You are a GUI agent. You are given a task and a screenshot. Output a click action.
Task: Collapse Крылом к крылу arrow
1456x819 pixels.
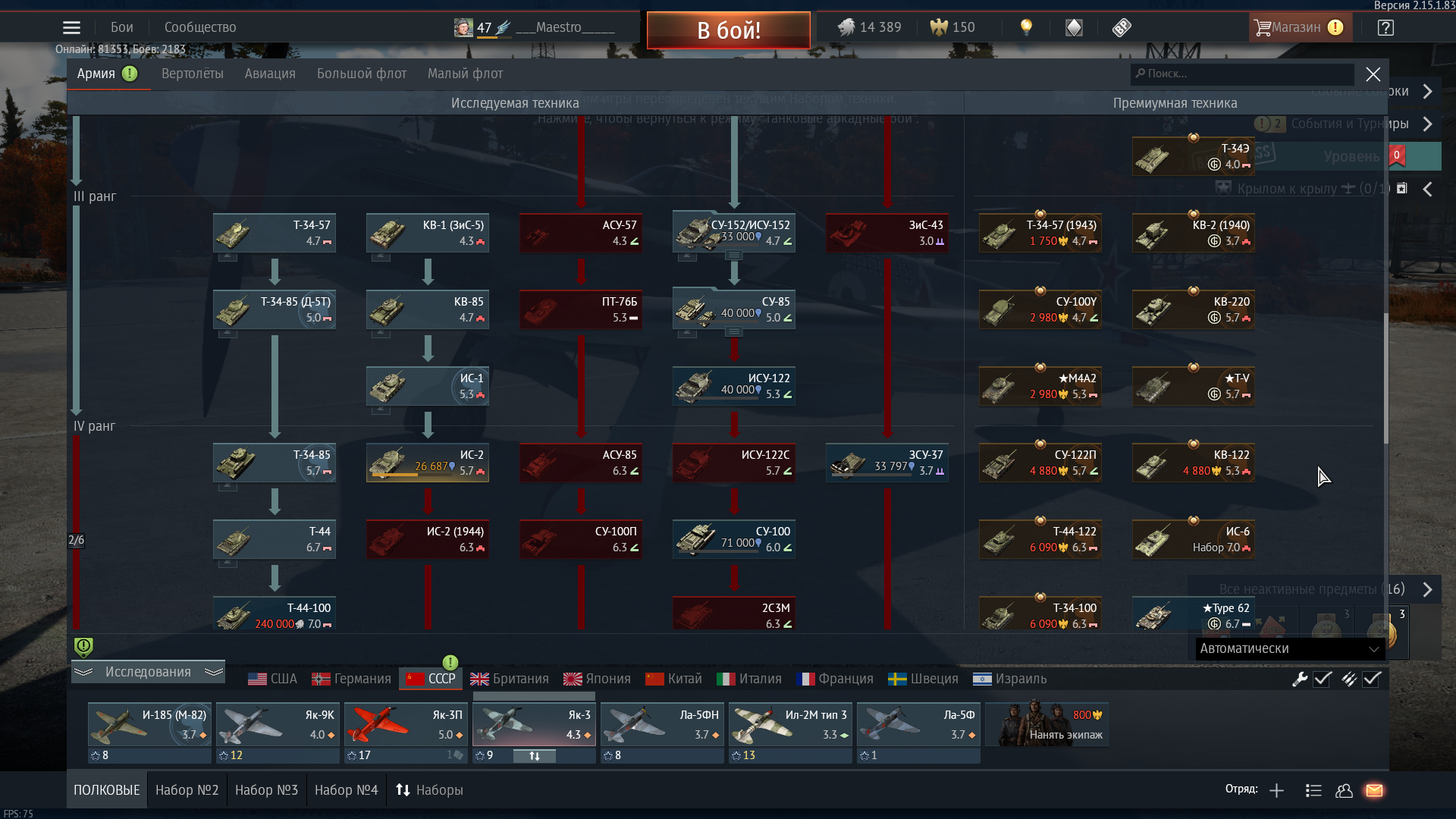1428,189
